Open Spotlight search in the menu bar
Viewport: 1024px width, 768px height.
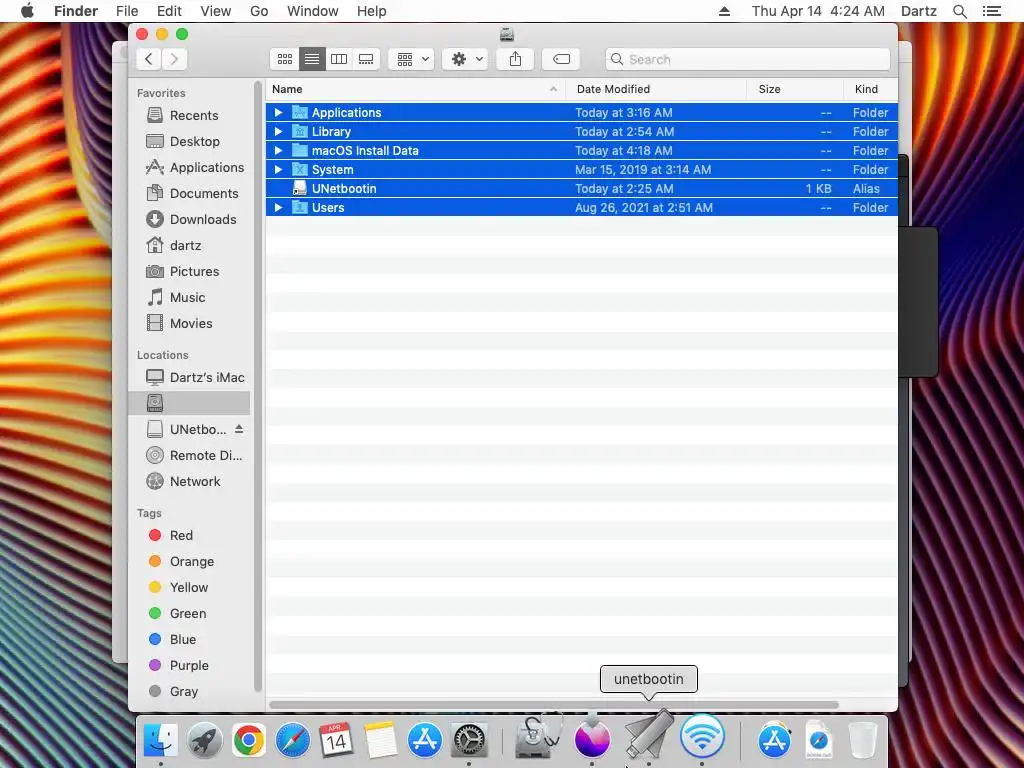pos(959,11)
